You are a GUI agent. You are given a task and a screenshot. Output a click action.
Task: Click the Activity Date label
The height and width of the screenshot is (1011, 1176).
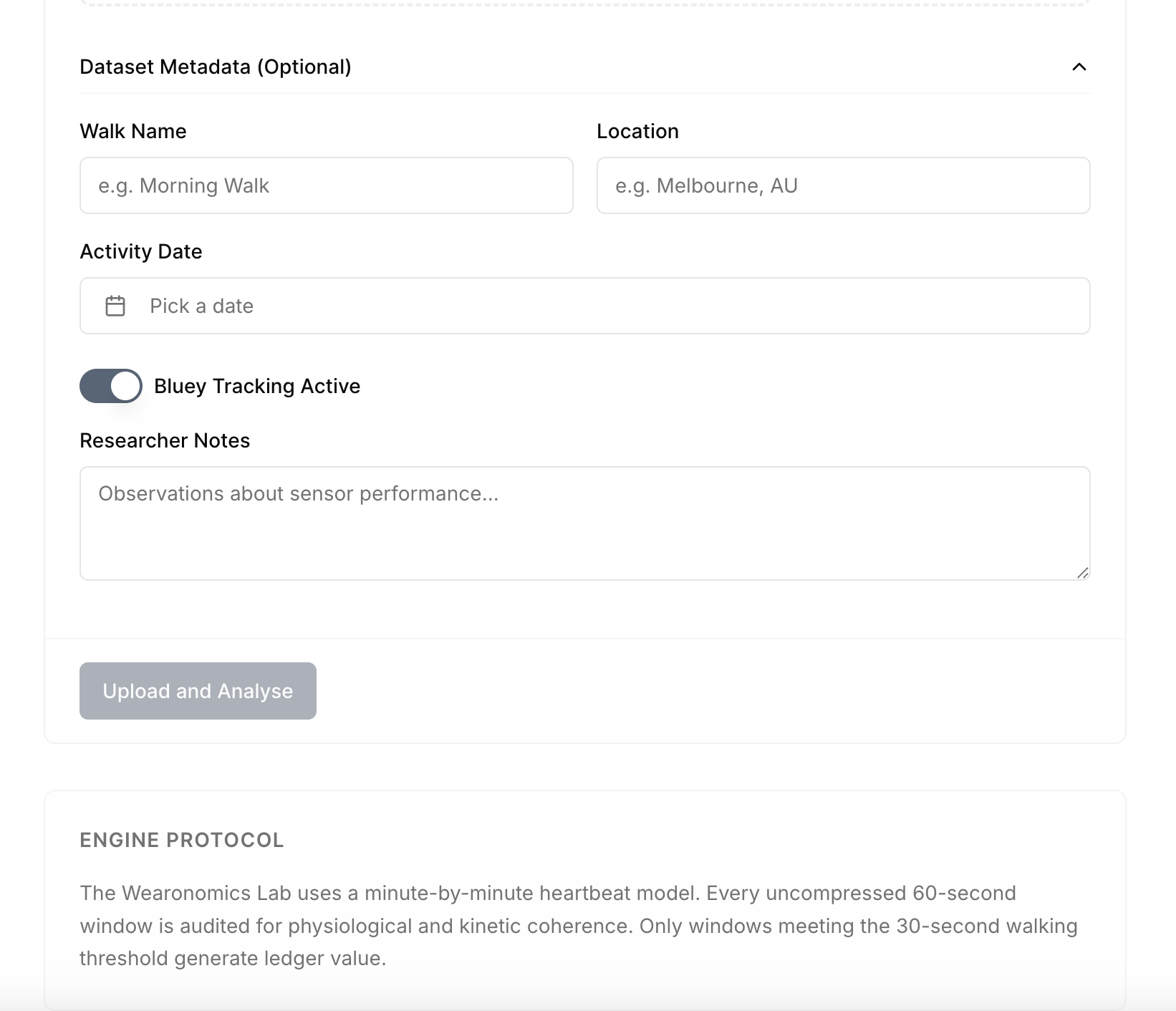[x=141, y=251]
